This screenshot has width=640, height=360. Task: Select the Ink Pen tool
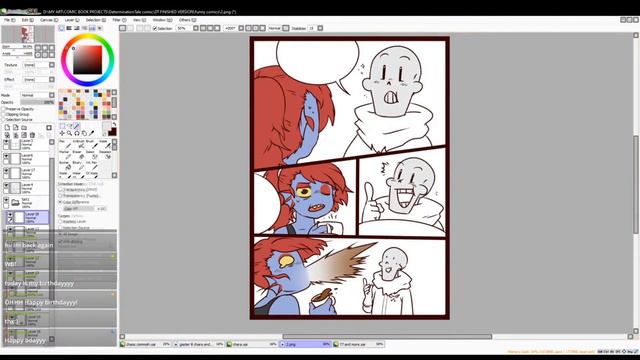coord(93,165)
